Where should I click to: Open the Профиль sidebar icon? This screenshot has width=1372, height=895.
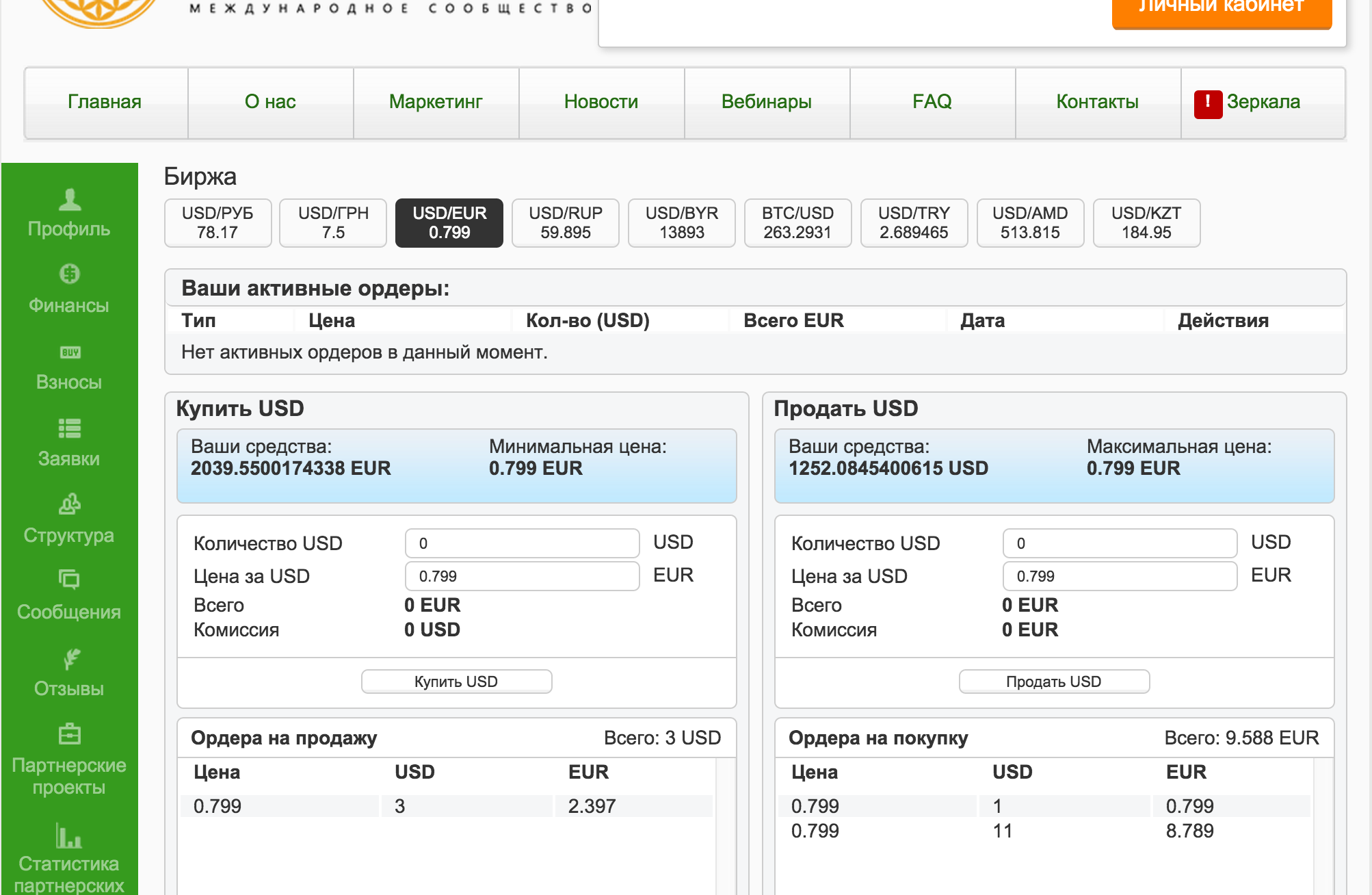69,199
